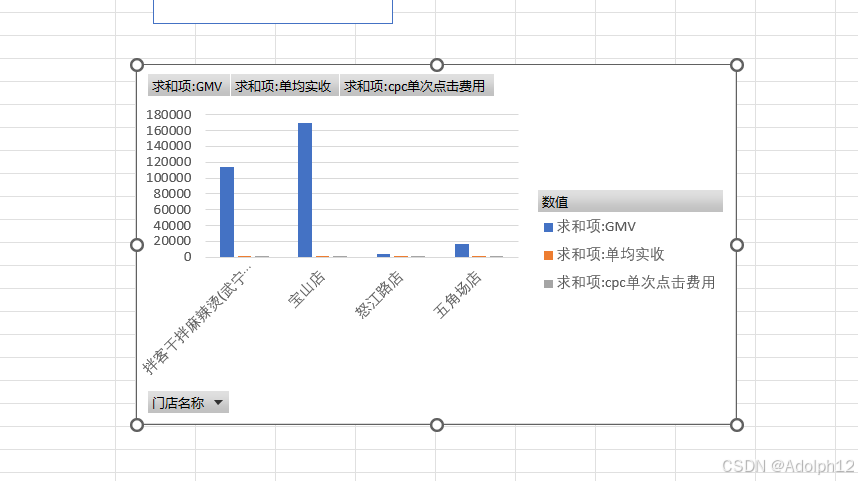Viewport: 858px width, 481px height.
Task: Click the top-left chart resize handle
Action: pyautogui.click(x=137, y=65)
